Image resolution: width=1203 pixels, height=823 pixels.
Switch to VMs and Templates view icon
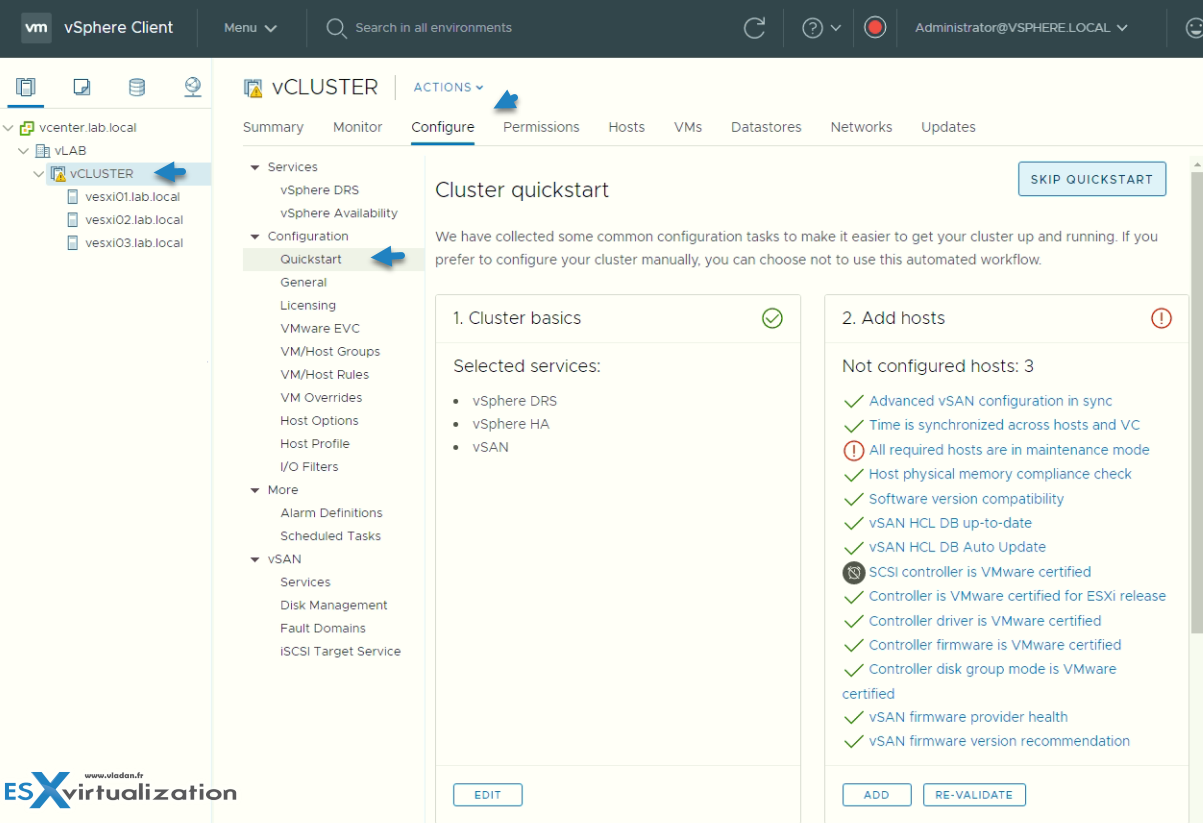[x=82, y=87]
